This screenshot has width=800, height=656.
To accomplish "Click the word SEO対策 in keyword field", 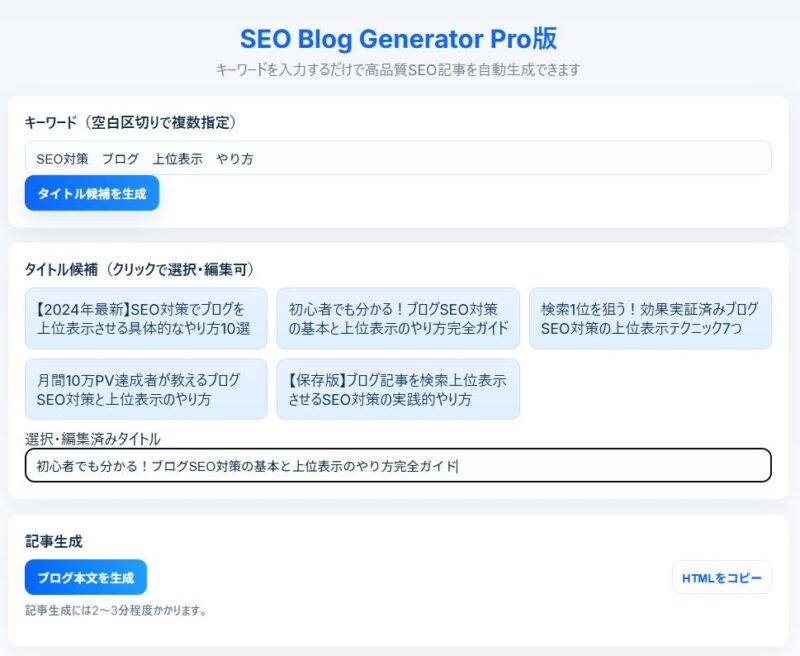I will [62, 158].
